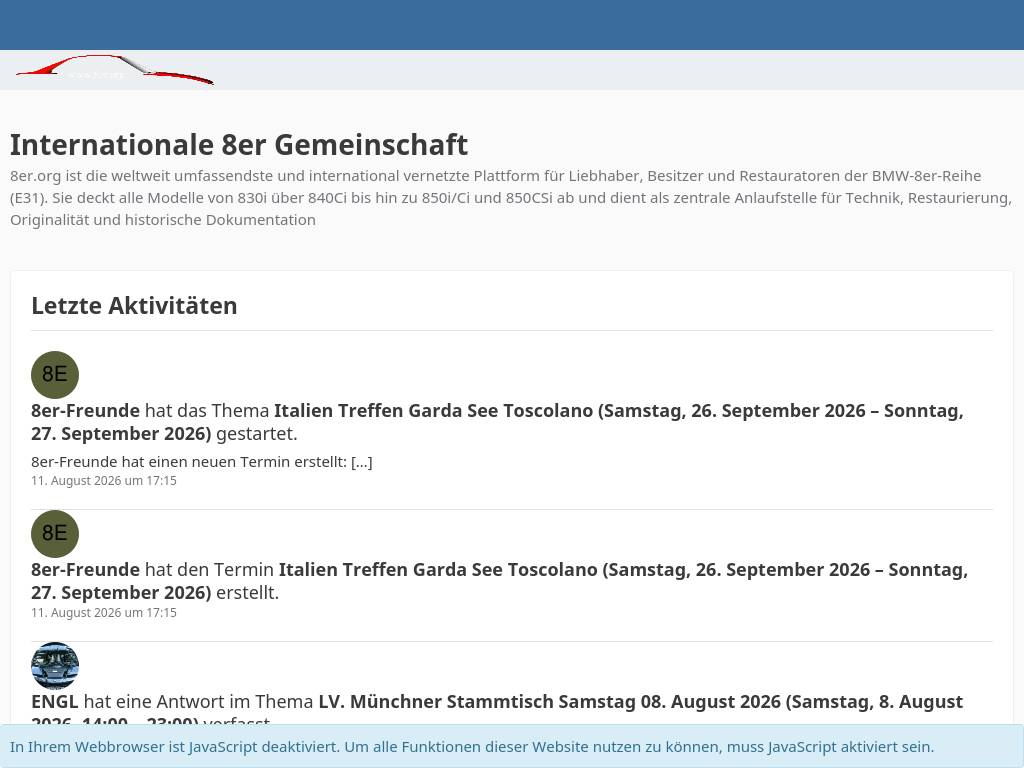Screen dimensions: 1024x768
Task: Click '8er-Freunde hat einen neuen Termin erstellt' text
Action: pyautogui.click(x=202, y=462)
